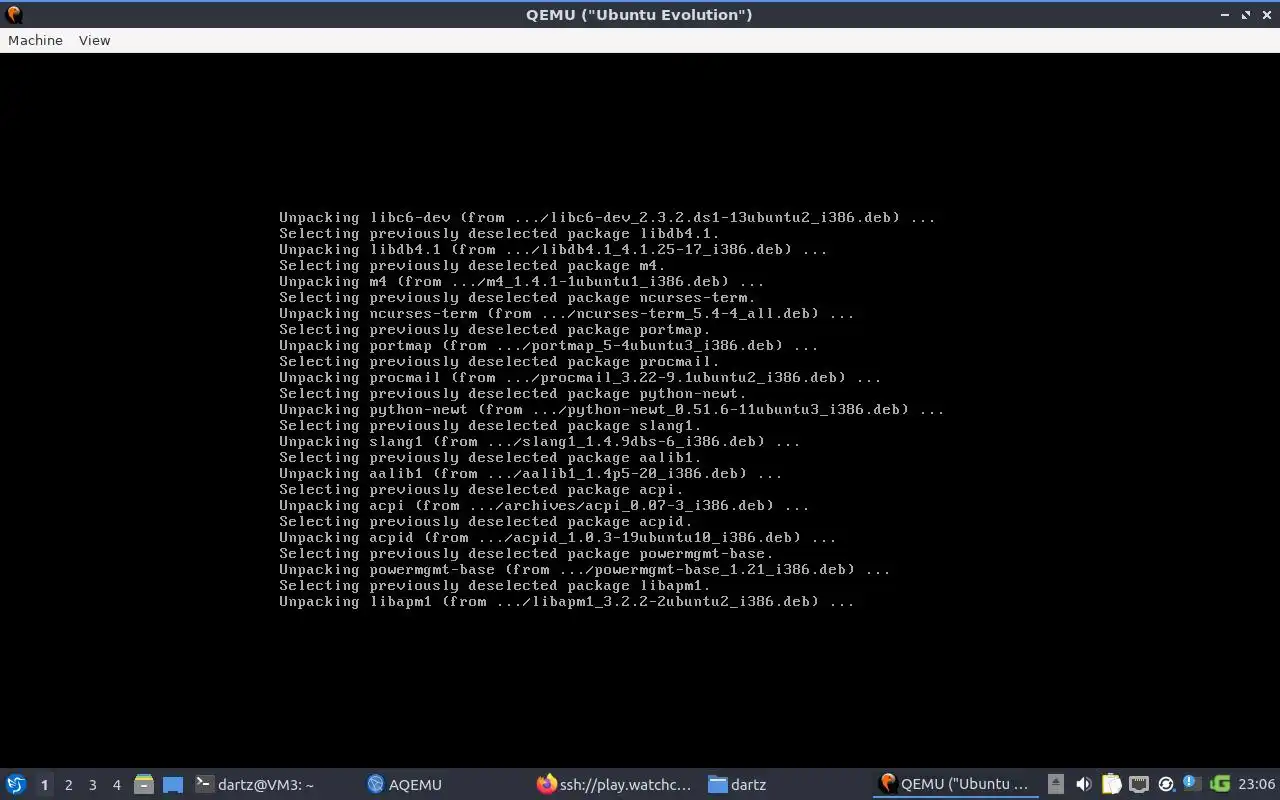
Task: Close the QEMU window
Action: coord(1266,15)
